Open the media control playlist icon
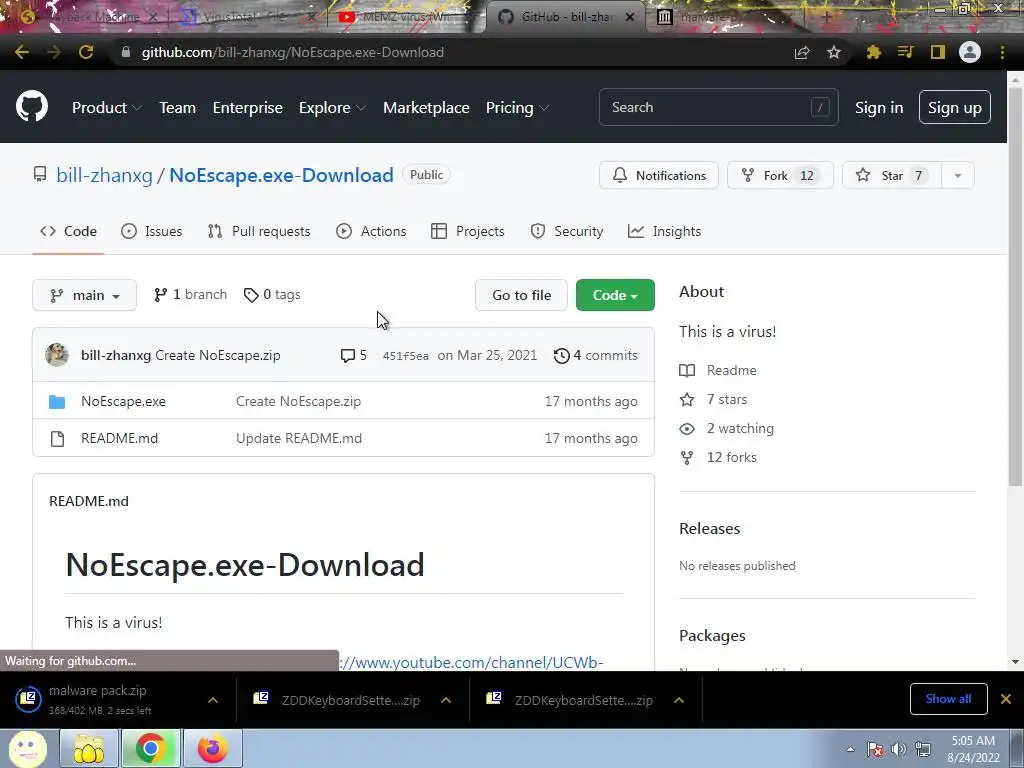Screen dimensions: 1024x768 905,52
